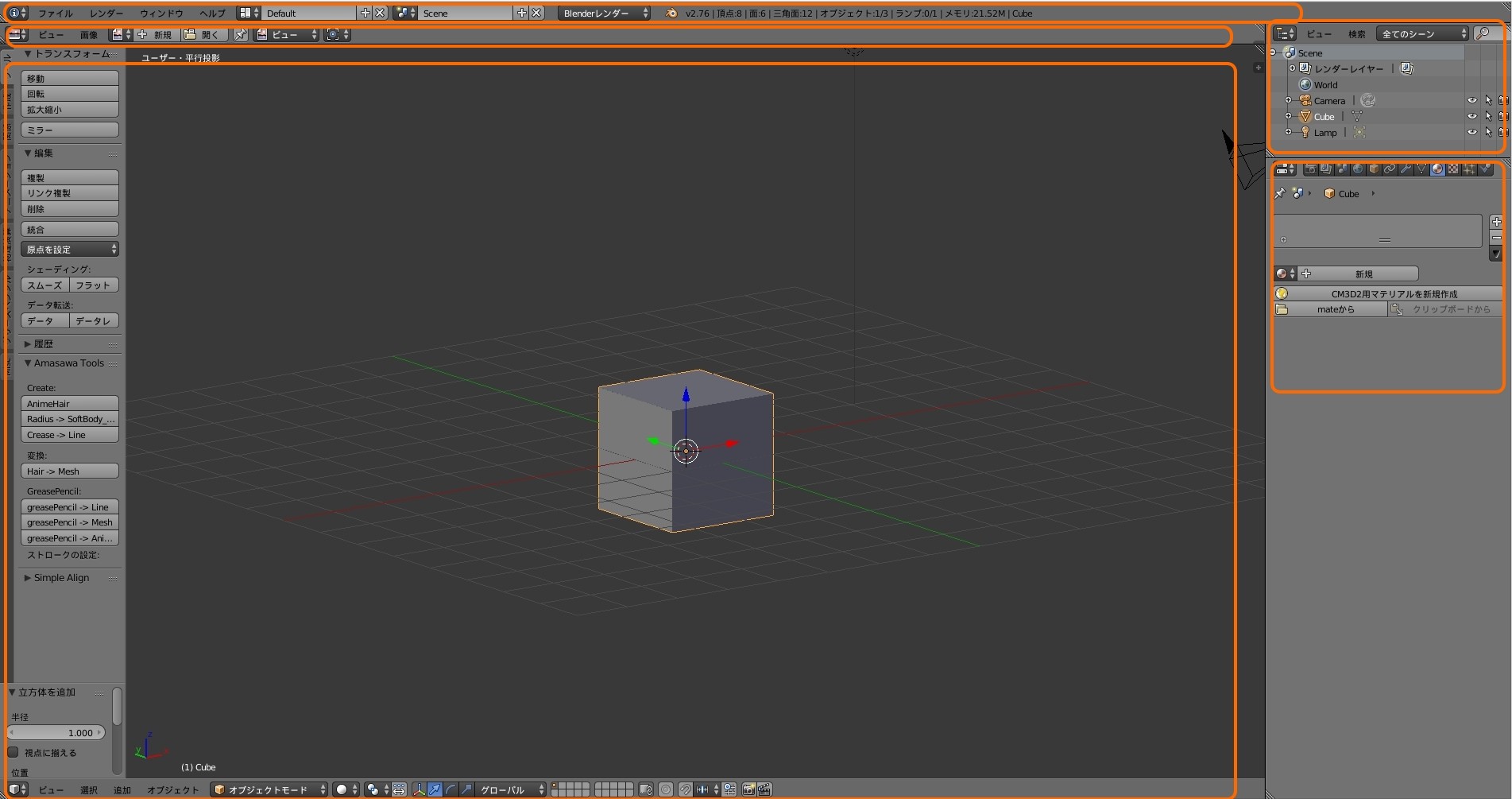Image resolution: width=1512 pixels, height=799 pixels.
Task: Open the レンダー menu
Action: coord(106,14)
